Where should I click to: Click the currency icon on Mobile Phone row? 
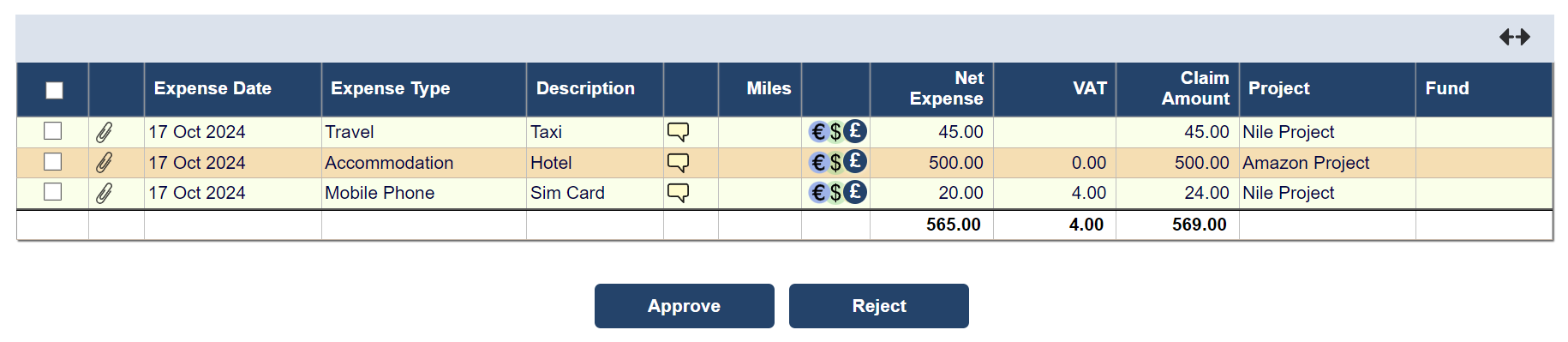838,192
